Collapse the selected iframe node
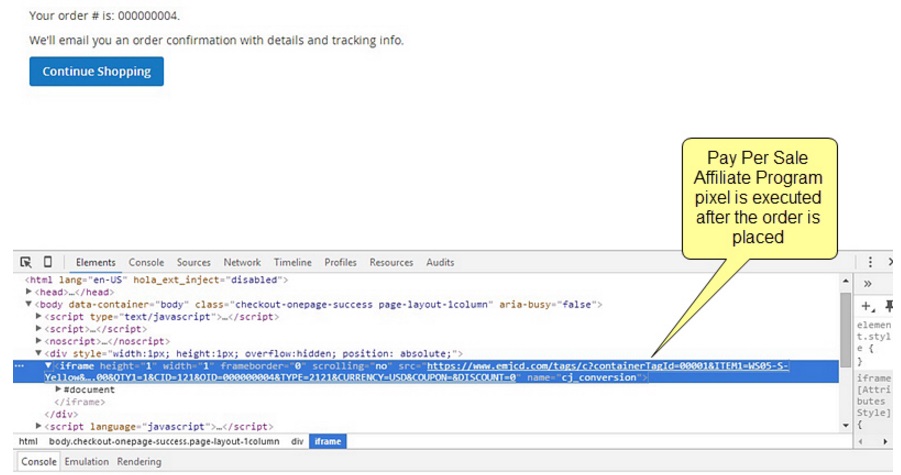This screenshot has height=475, width=901. coord(49,365)
